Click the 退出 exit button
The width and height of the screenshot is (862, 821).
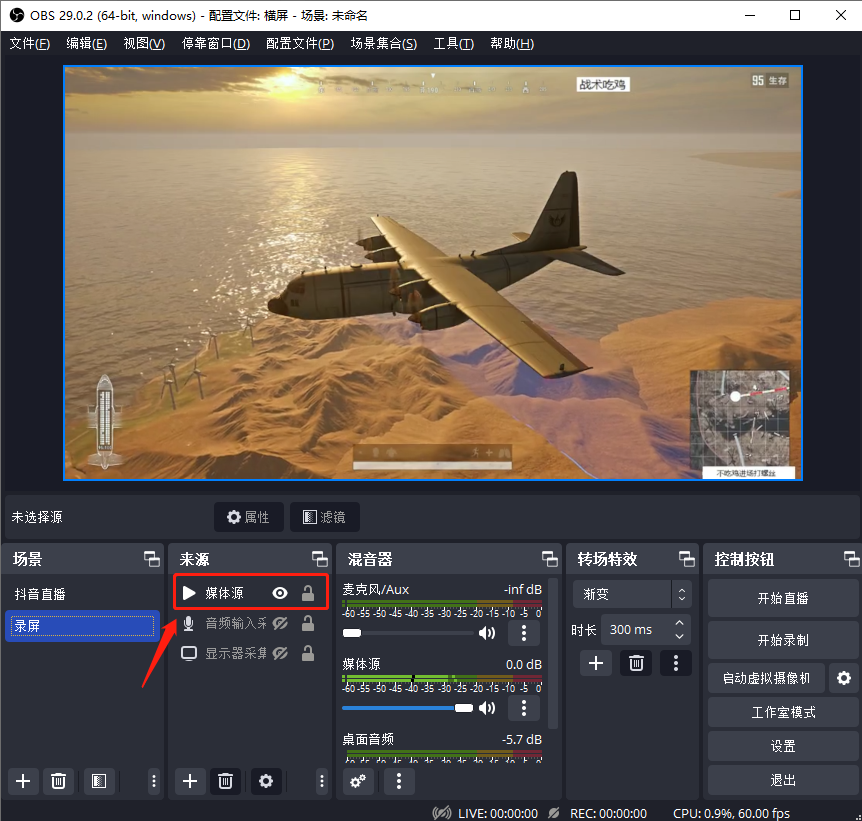coord(783,780)
